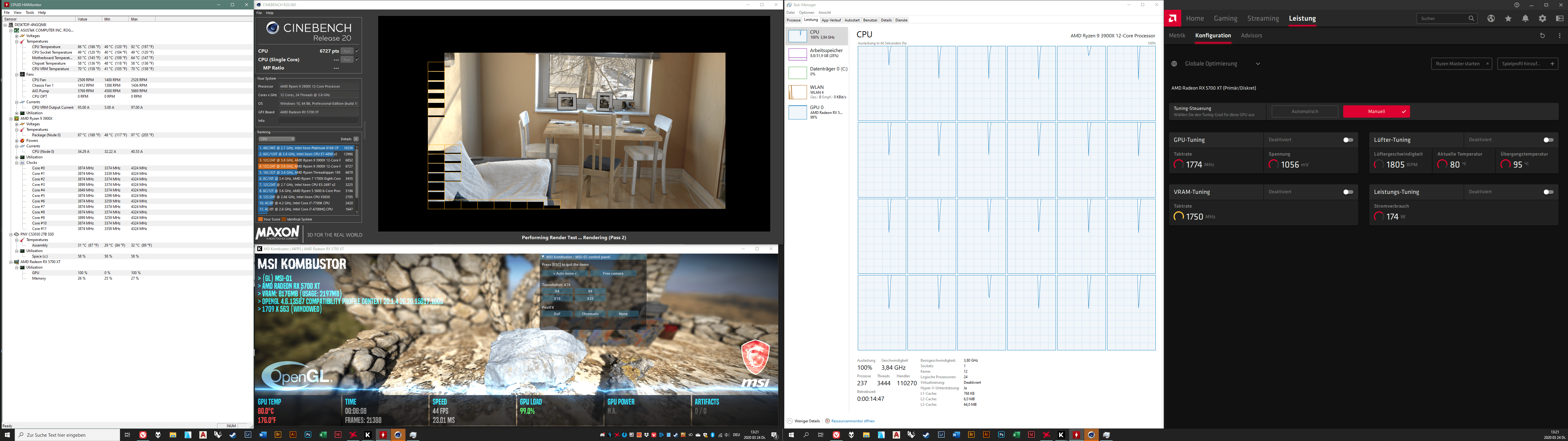Screen dimensions: 1568x441
Task: Enable the GPU-Tuning toggle
Action: tap(1348, 140)
